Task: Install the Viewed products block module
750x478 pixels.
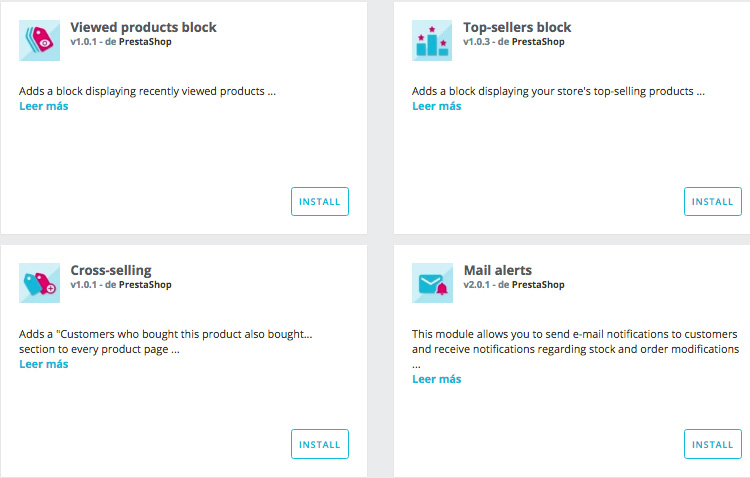Action: point(320,201)
